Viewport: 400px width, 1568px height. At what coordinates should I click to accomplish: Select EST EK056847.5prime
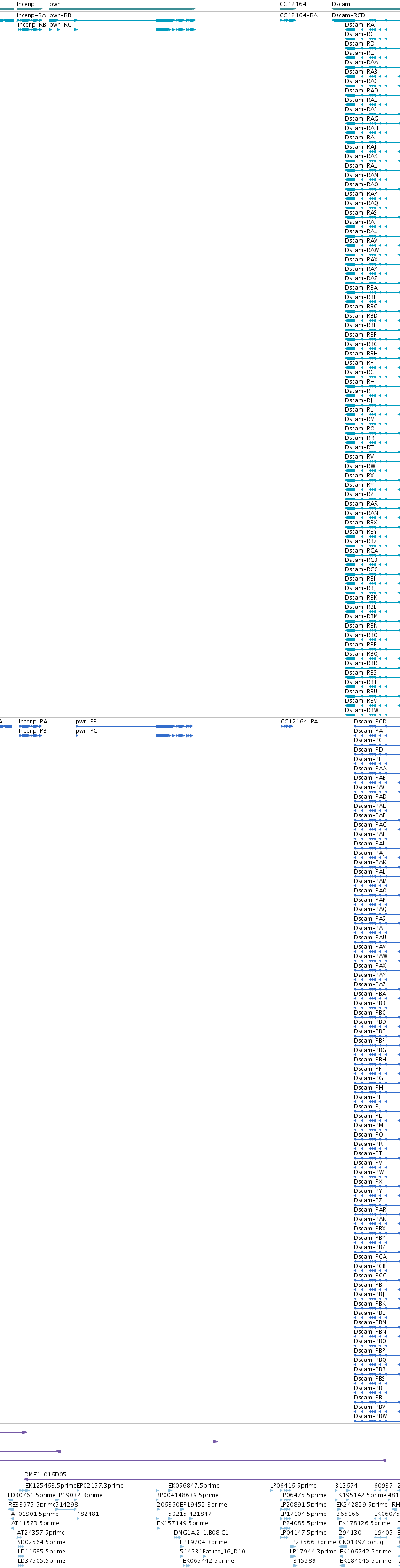pos(194,1486)
